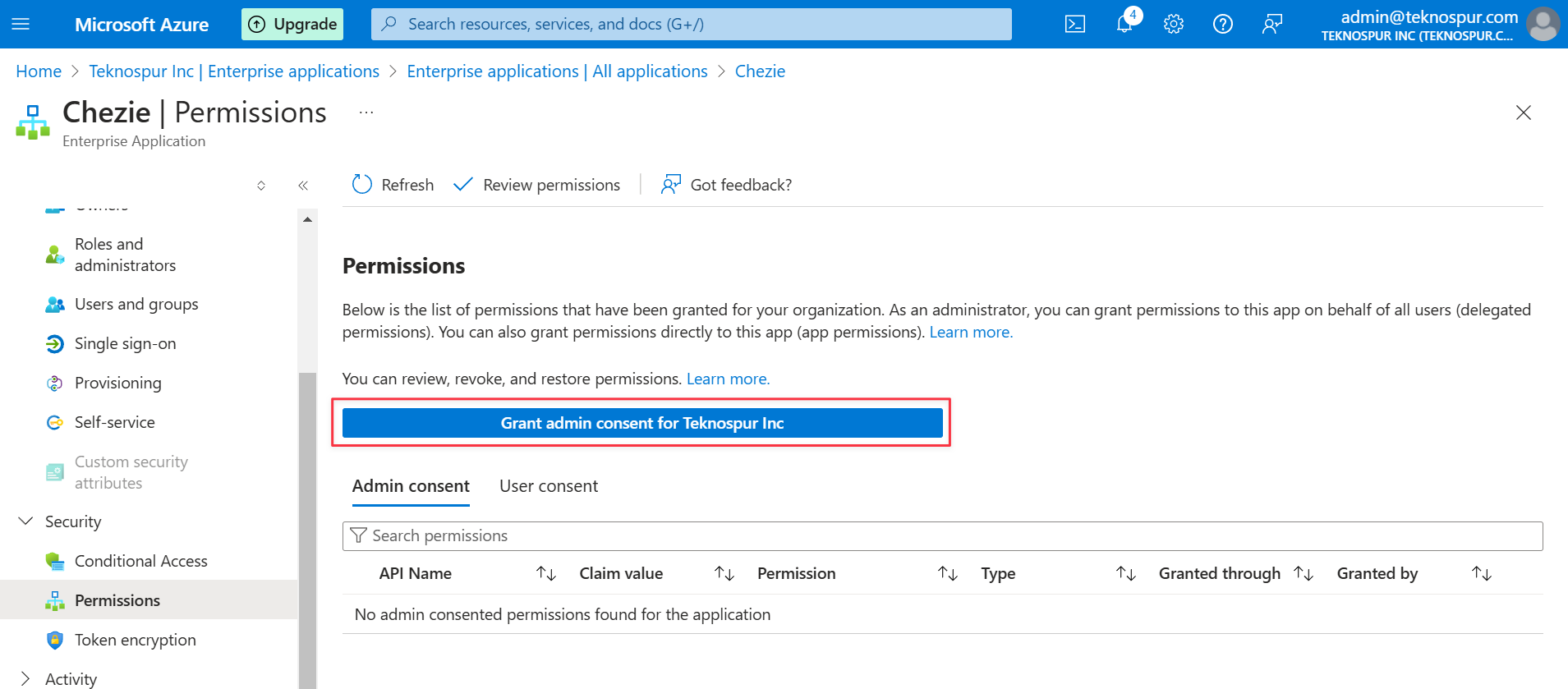This screenshot has width=1568, height=689.
Task: Sort by Granted by column
Action: point(1481,573)
